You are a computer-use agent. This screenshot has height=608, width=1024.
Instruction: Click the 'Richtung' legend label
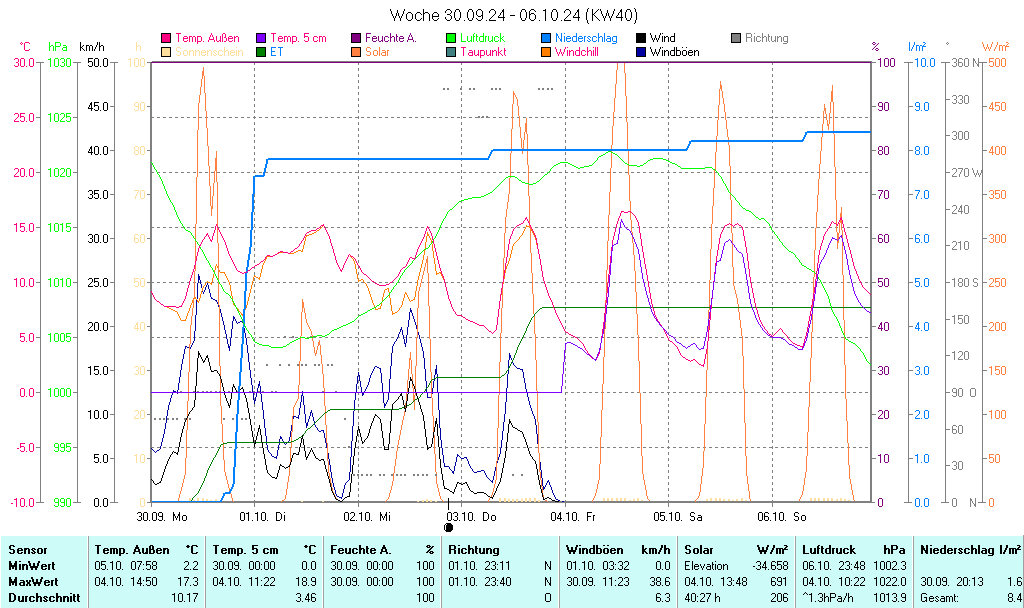coord(767,38)
